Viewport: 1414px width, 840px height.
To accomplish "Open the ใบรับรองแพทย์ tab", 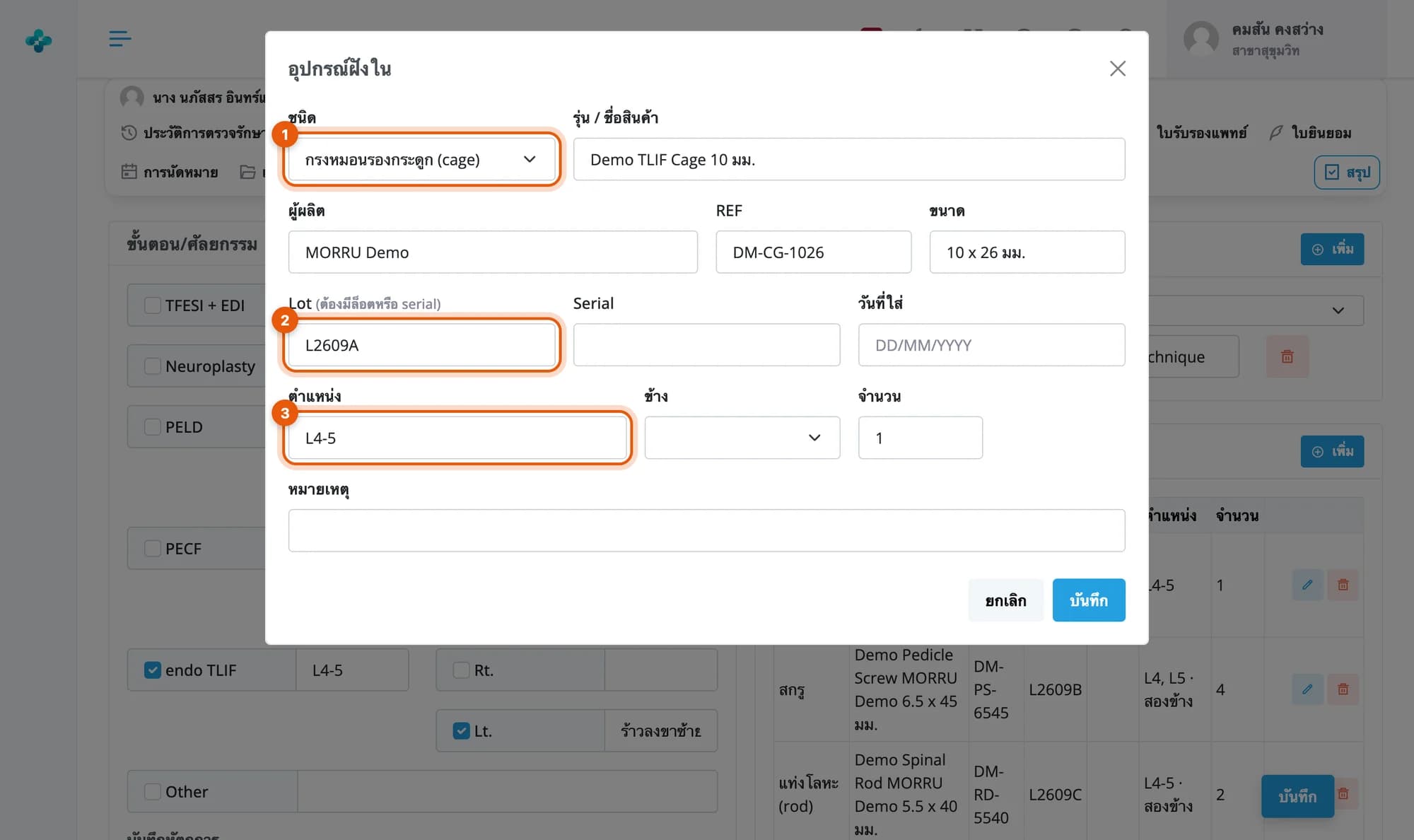I will tap(1201, 133).
